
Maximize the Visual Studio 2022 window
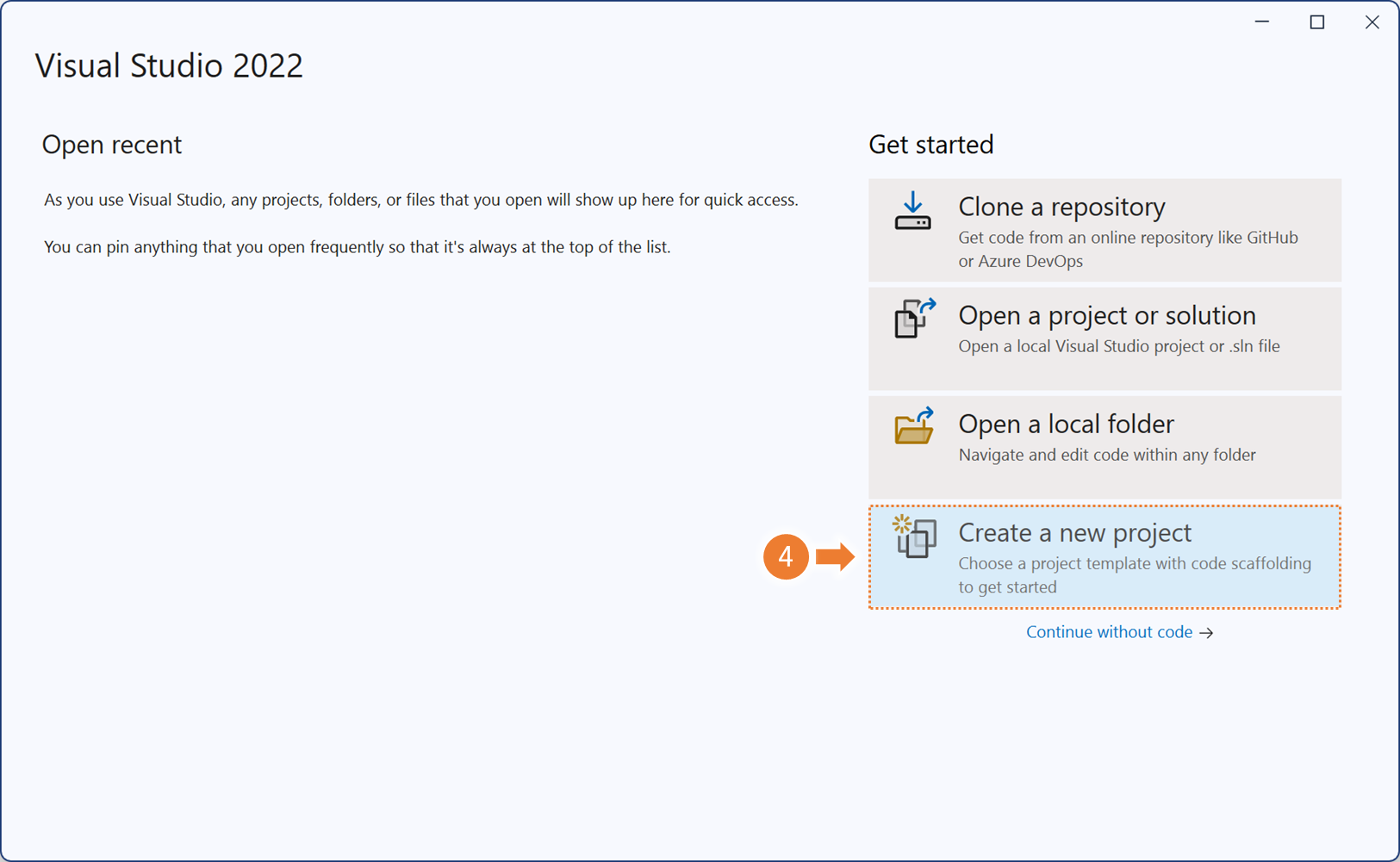pos(1317,22)
